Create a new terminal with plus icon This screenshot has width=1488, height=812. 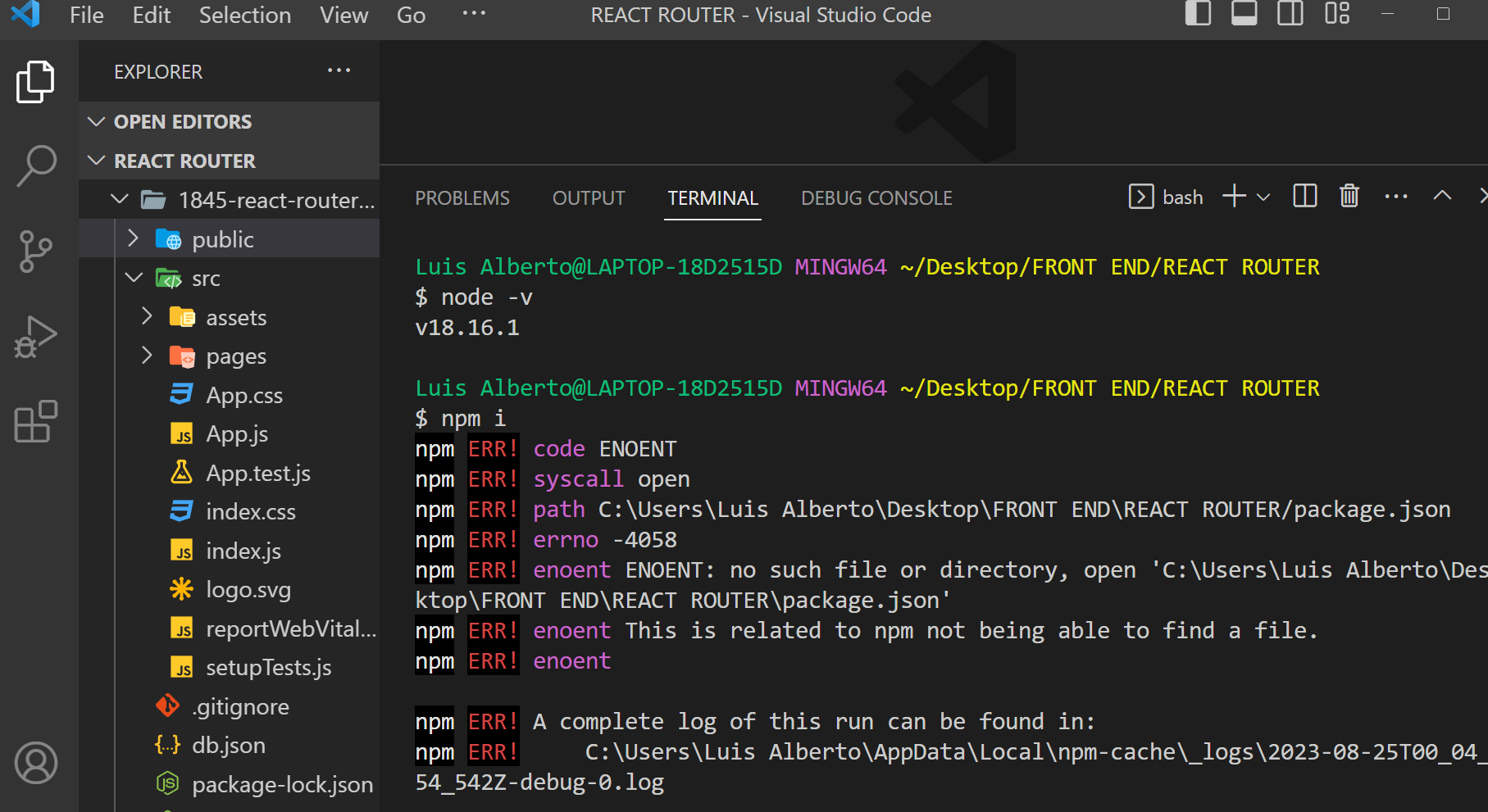click(1234, 197)
